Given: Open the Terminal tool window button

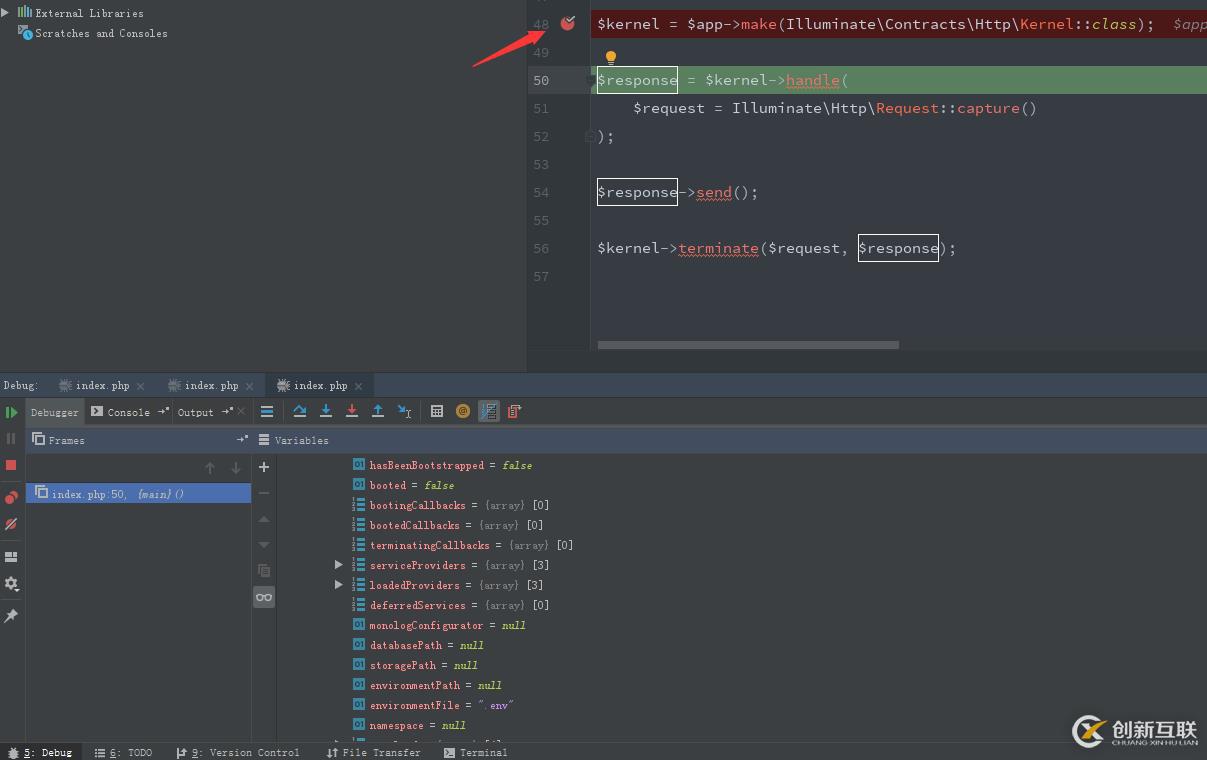Looking at the screenshot, I should pos(476,752).
